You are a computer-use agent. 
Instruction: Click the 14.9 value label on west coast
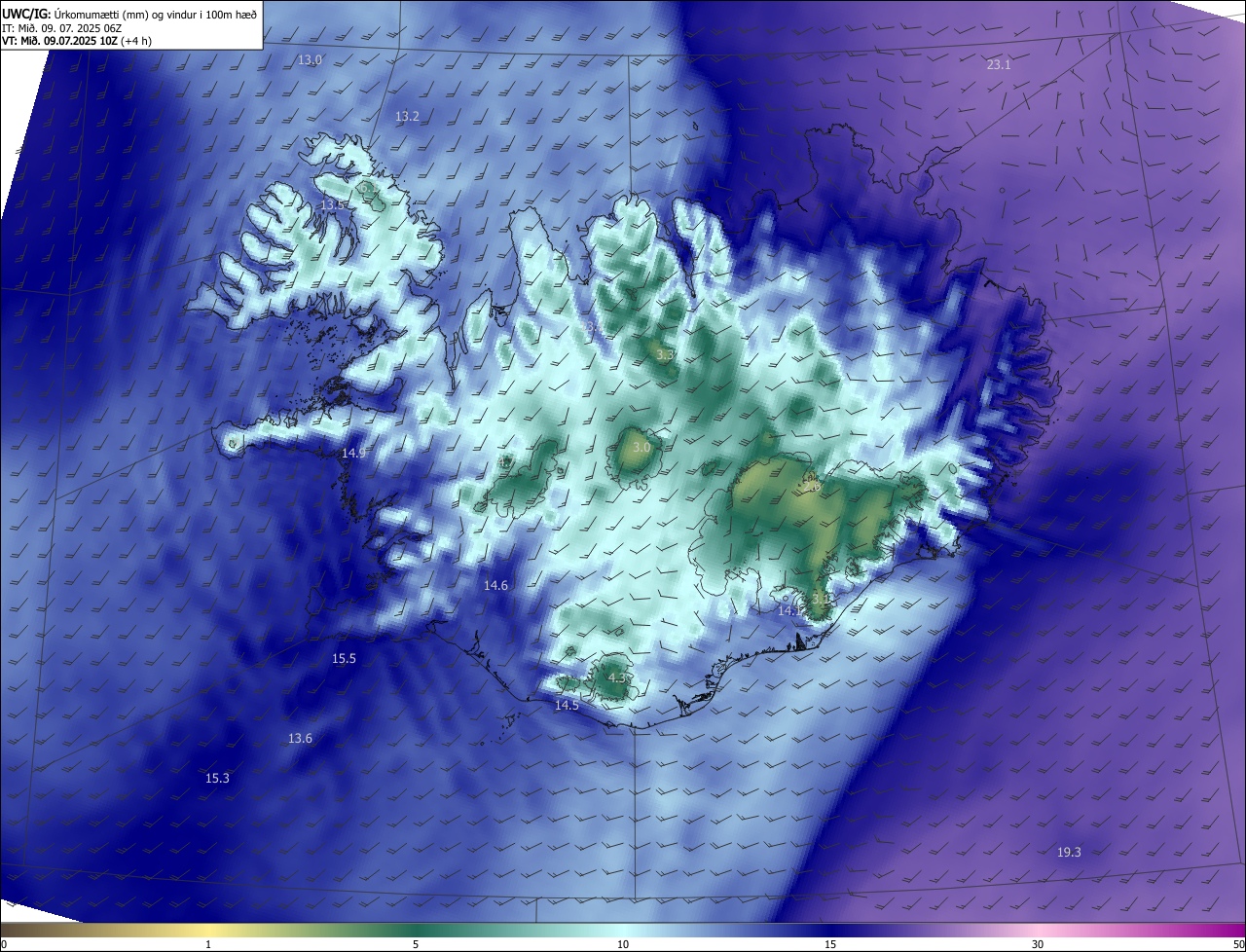(353, 454)
